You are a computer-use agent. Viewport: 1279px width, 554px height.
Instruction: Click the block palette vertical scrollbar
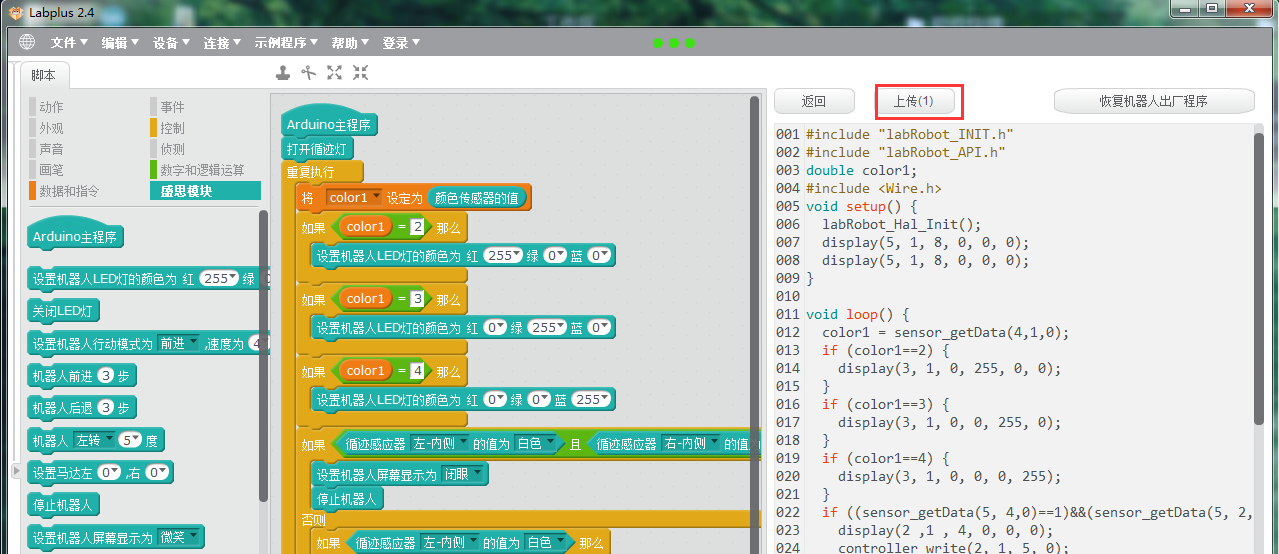coord(263,355)
